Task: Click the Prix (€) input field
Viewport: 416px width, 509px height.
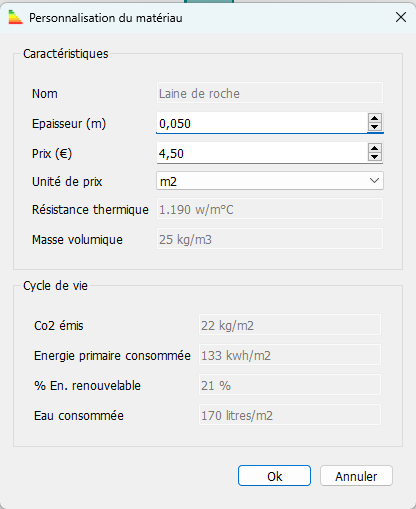Action: click(262, 153)
